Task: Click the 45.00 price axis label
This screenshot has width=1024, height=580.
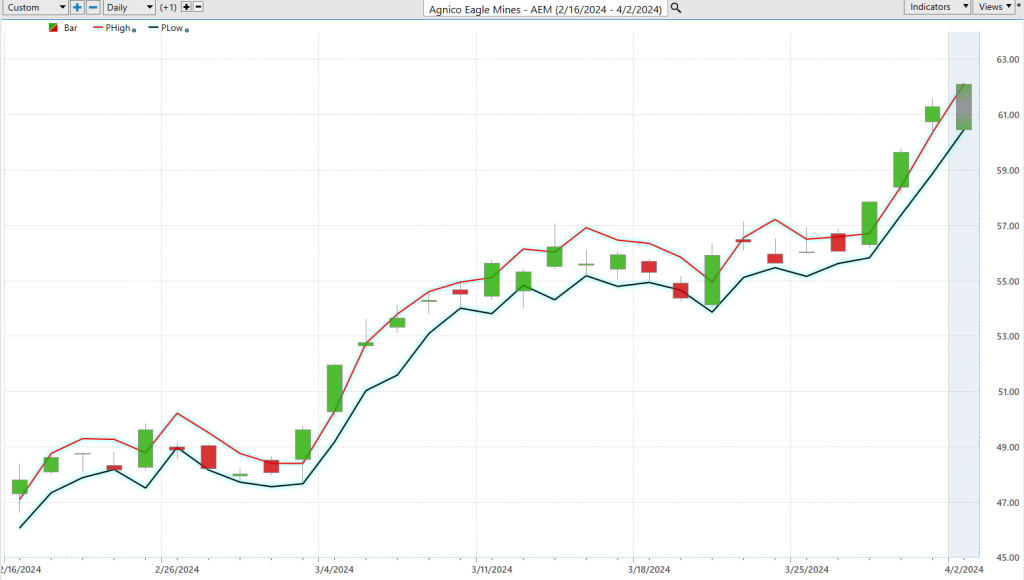Action: coord(1008,558)
